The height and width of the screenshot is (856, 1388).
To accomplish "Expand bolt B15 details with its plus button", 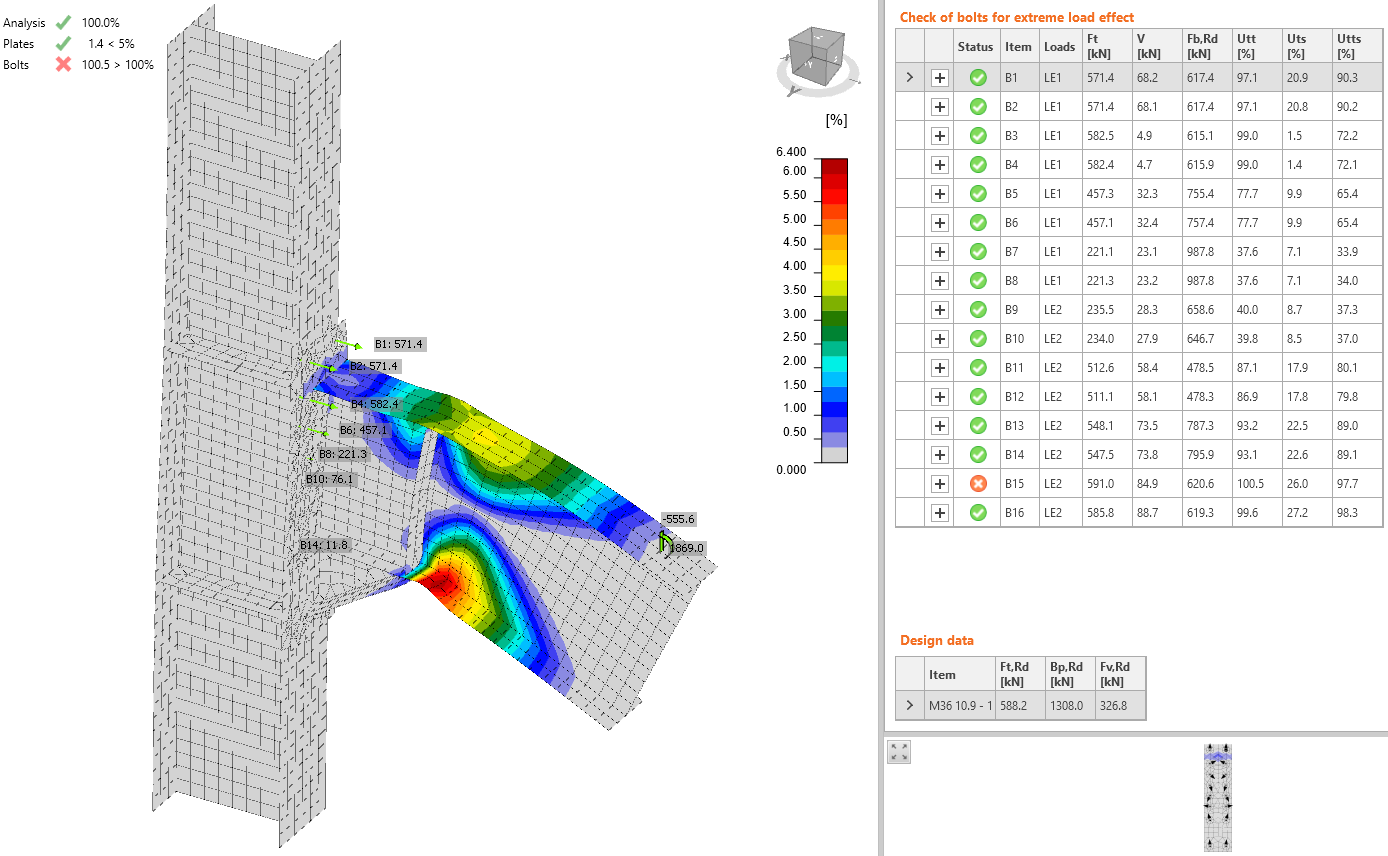I will pyautogui.click(x=940, y=483).
